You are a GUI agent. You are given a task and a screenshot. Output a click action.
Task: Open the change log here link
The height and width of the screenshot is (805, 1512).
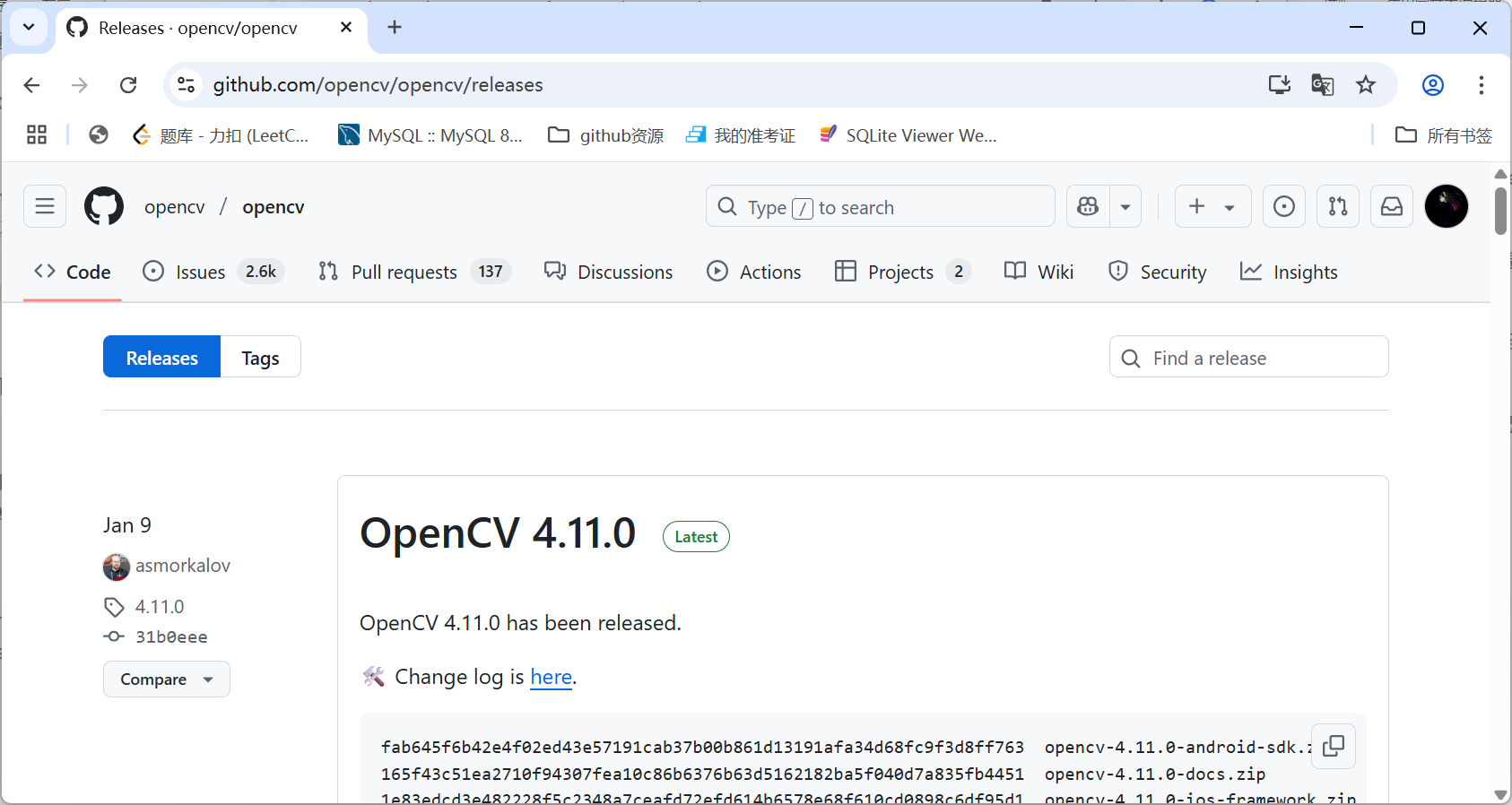click(551, 677)
